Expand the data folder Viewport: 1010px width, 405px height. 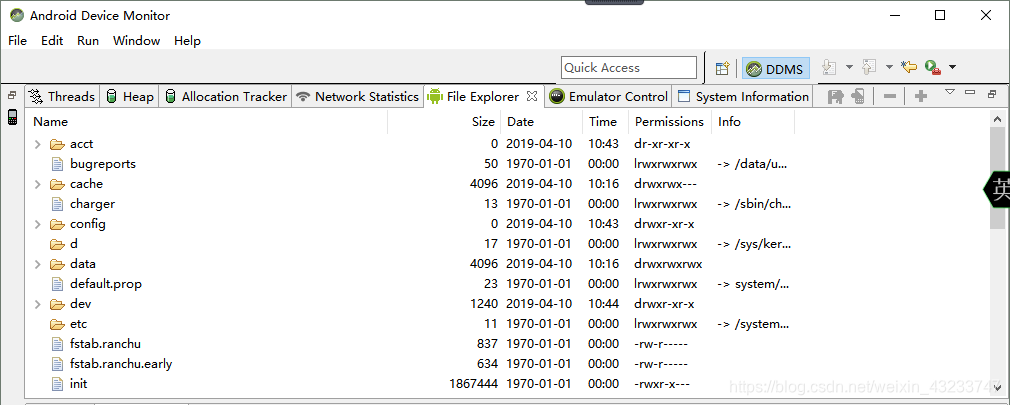tap(37, 264)
